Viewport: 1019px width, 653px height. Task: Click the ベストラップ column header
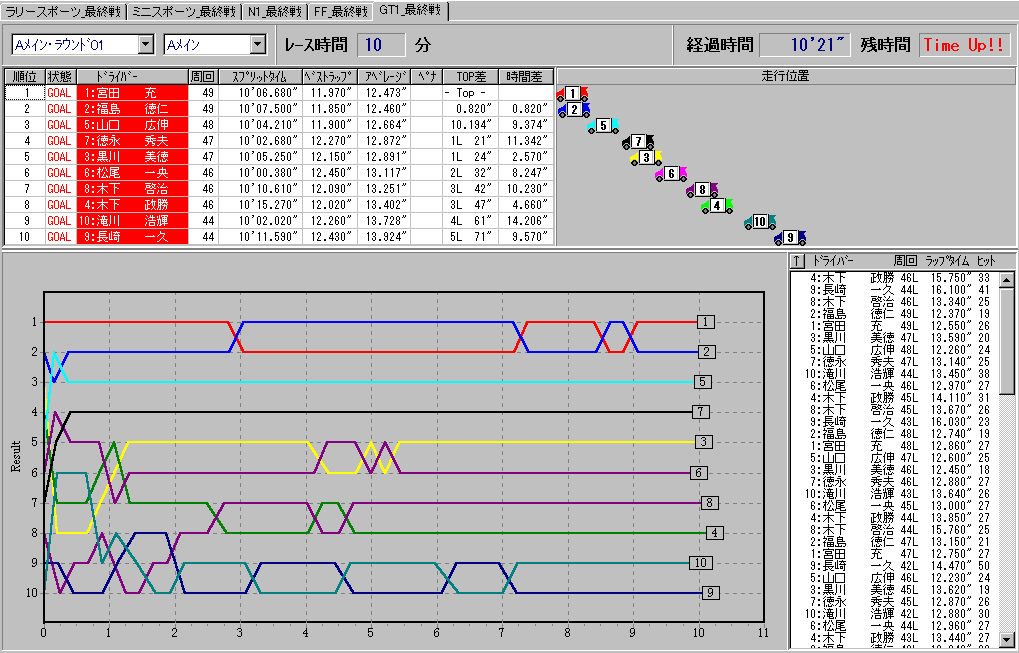(x=329, y=76)
